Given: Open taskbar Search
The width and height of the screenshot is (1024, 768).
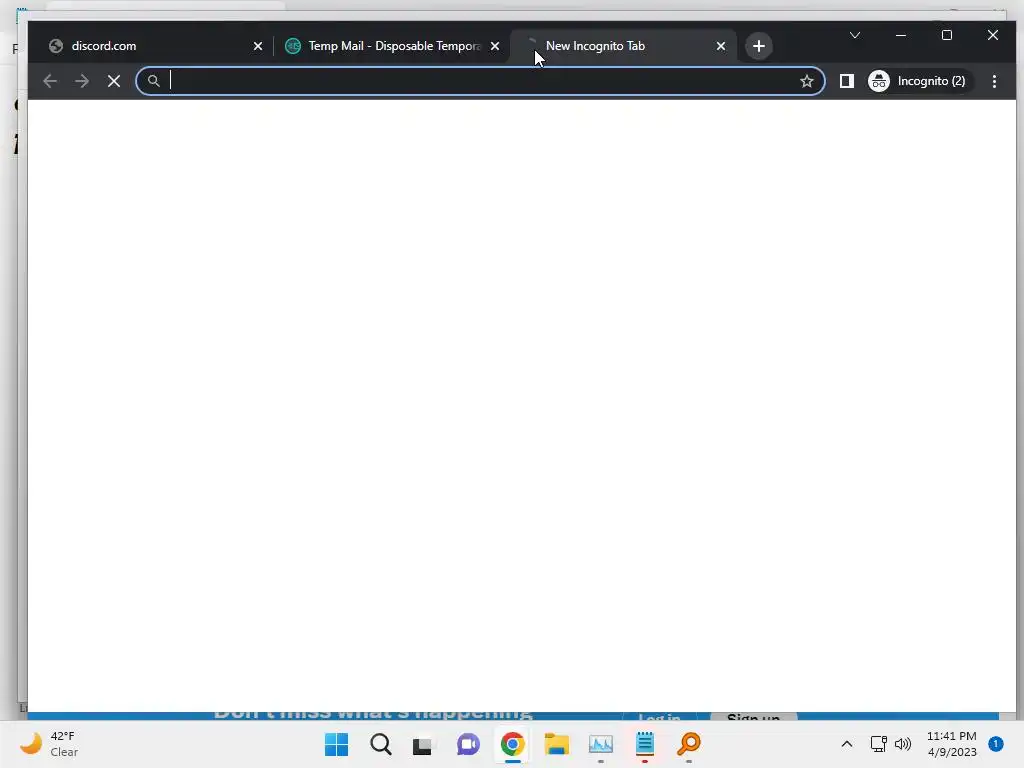Looking at the screenshot, I should pos(381,744).
